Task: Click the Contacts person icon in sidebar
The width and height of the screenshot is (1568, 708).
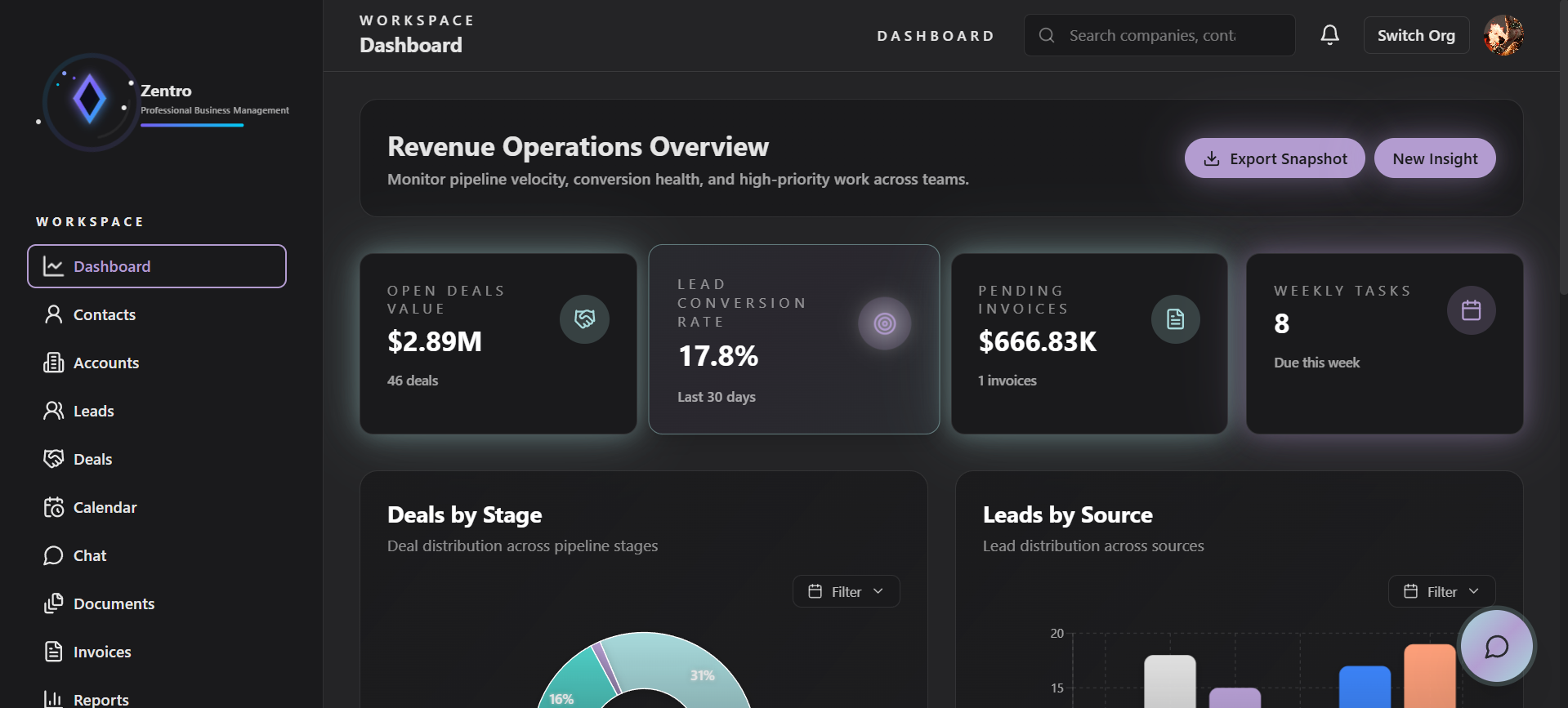Action: pyautogui.click(x=53, y=314)
